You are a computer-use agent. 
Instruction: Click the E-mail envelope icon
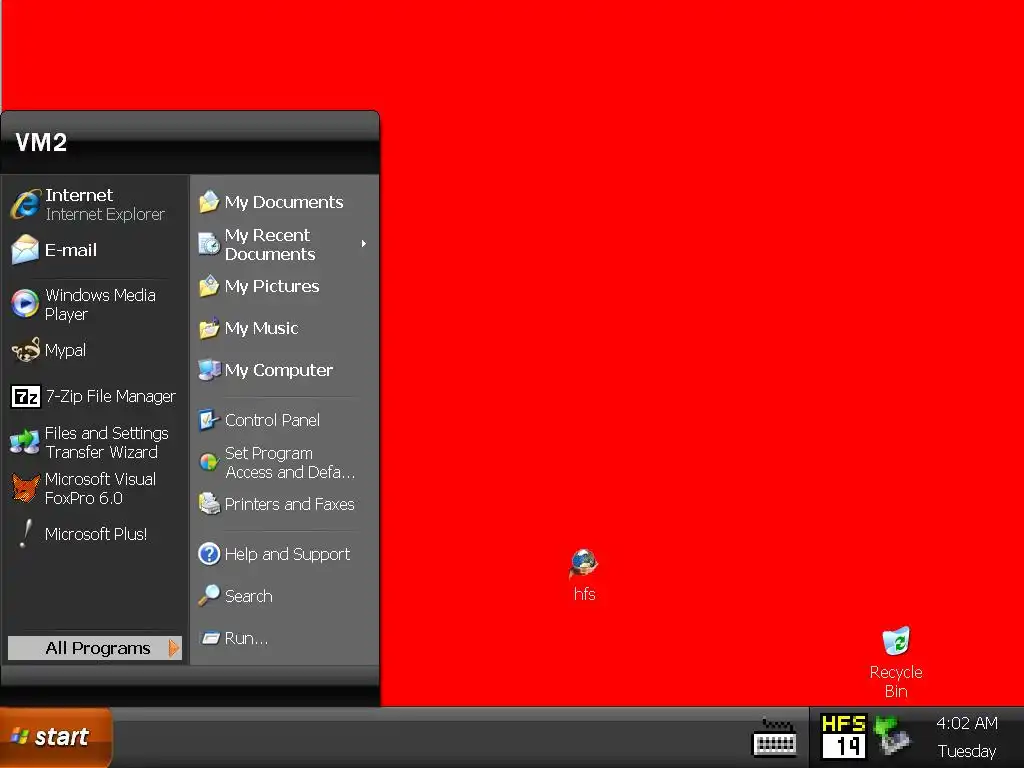pos(25,249)
